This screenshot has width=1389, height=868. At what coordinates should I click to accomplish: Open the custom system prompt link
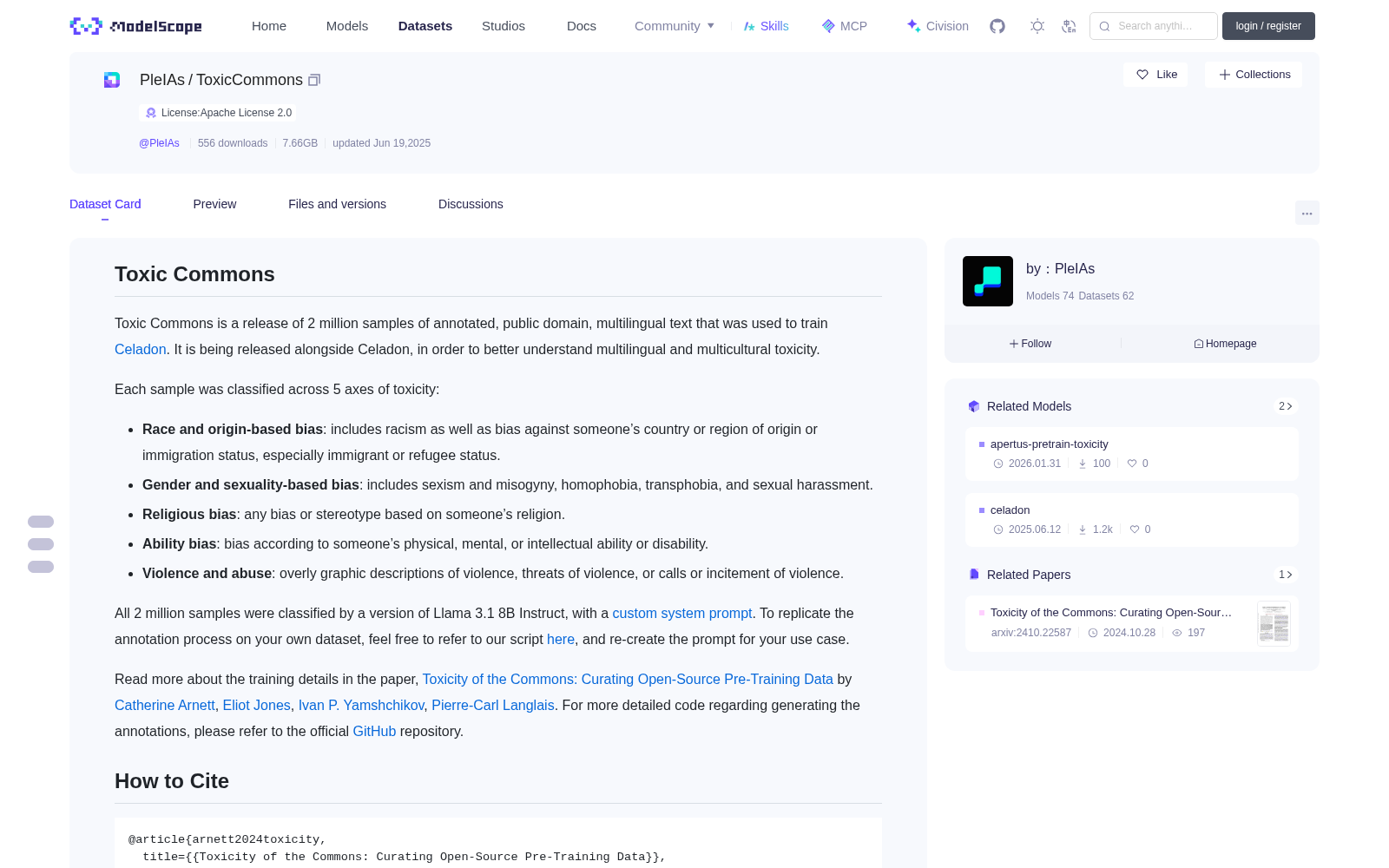(x=682, y=613)
